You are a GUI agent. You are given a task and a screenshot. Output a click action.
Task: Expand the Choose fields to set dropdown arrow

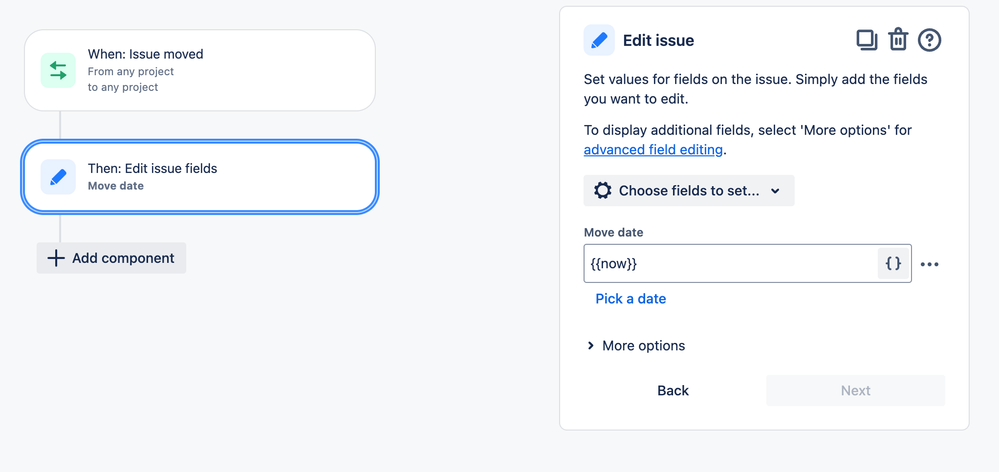[776, 191]
